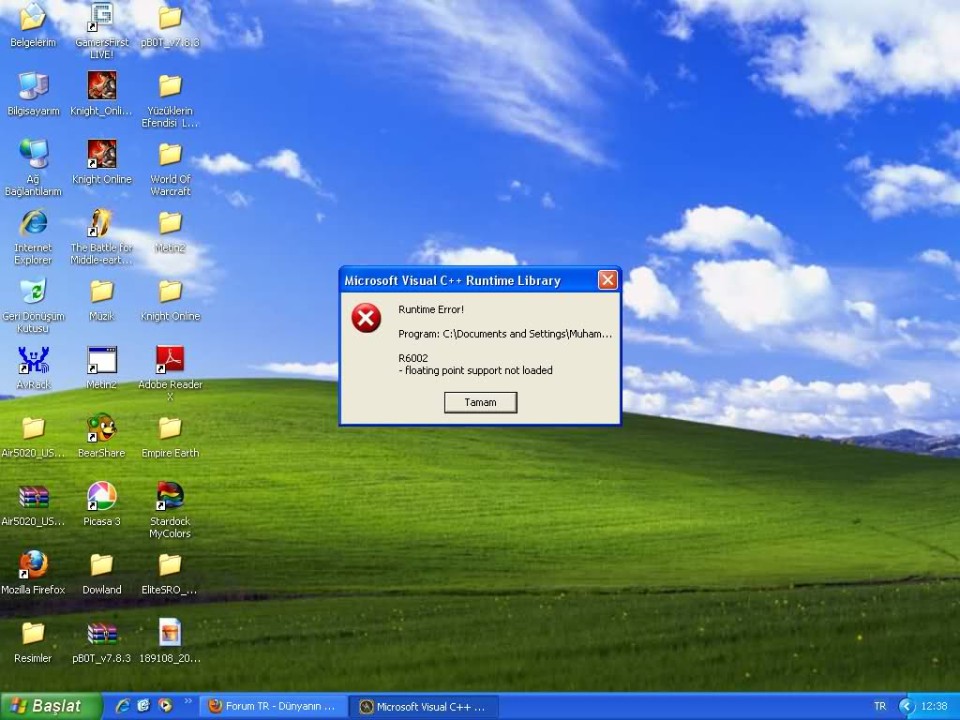
Task: Close the Runtime Library error dialog
Action: [x=607, y=280]
